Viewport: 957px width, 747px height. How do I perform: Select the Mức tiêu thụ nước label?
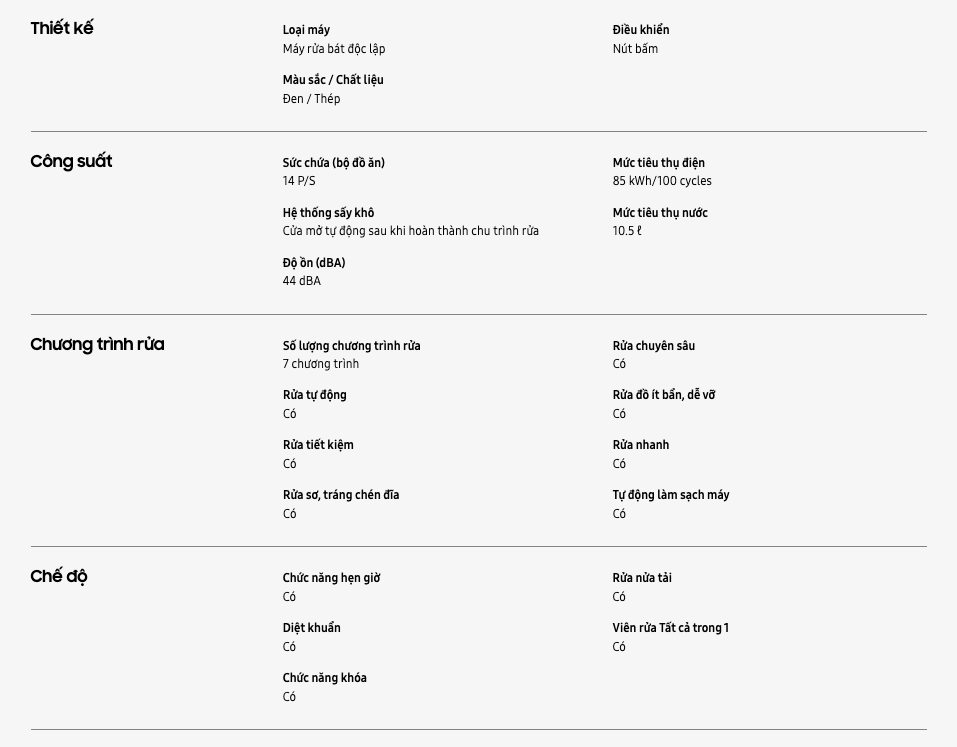coord(660,213)
